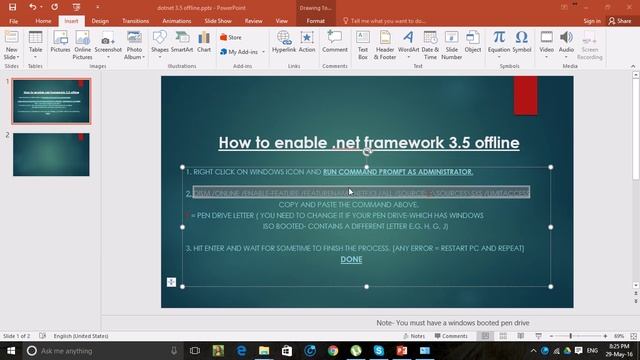Insert a new Comment
Screen dimensions: 640x360
[x=335, y=42]
